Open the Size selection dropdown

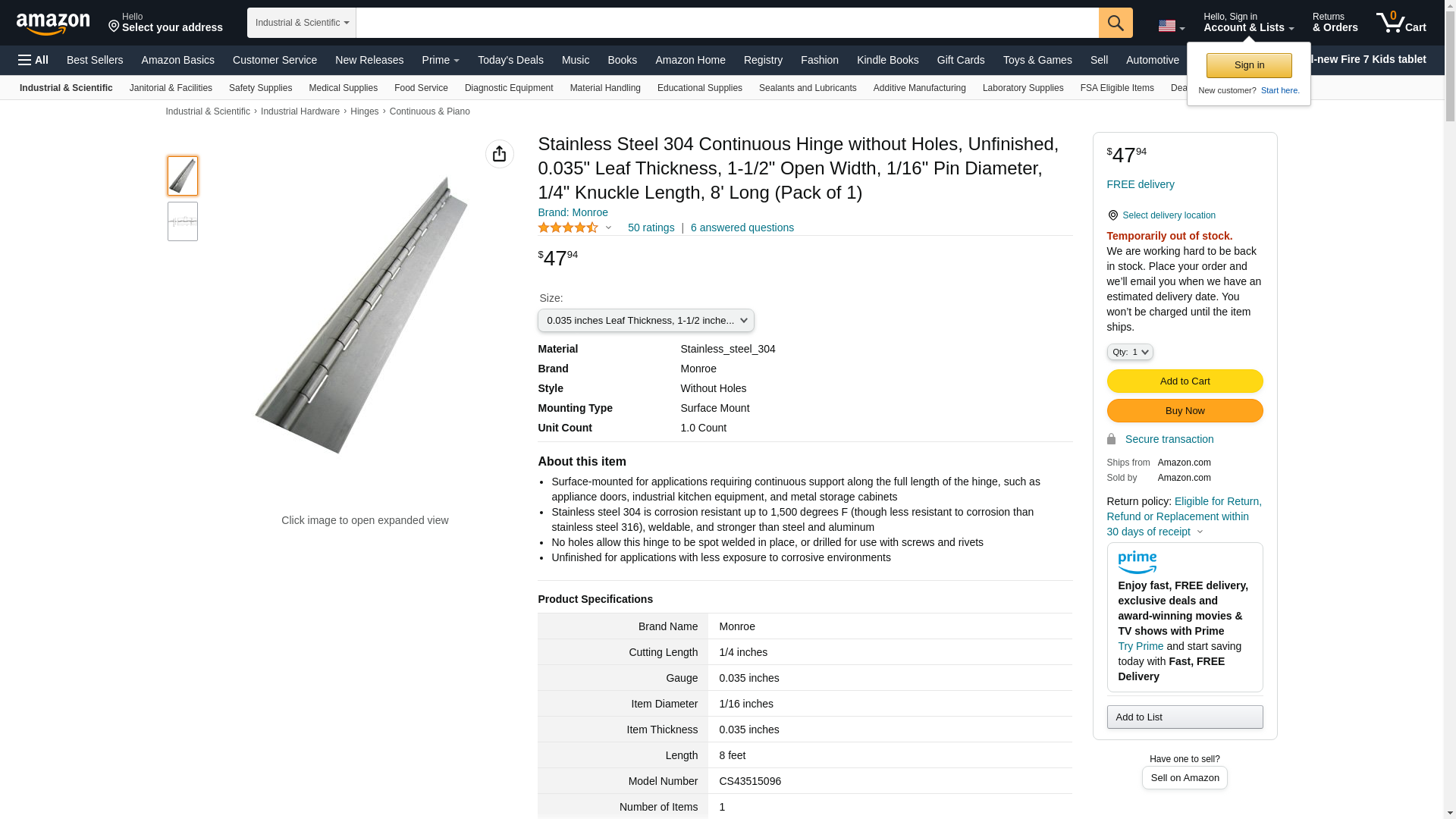click(645, 321)
